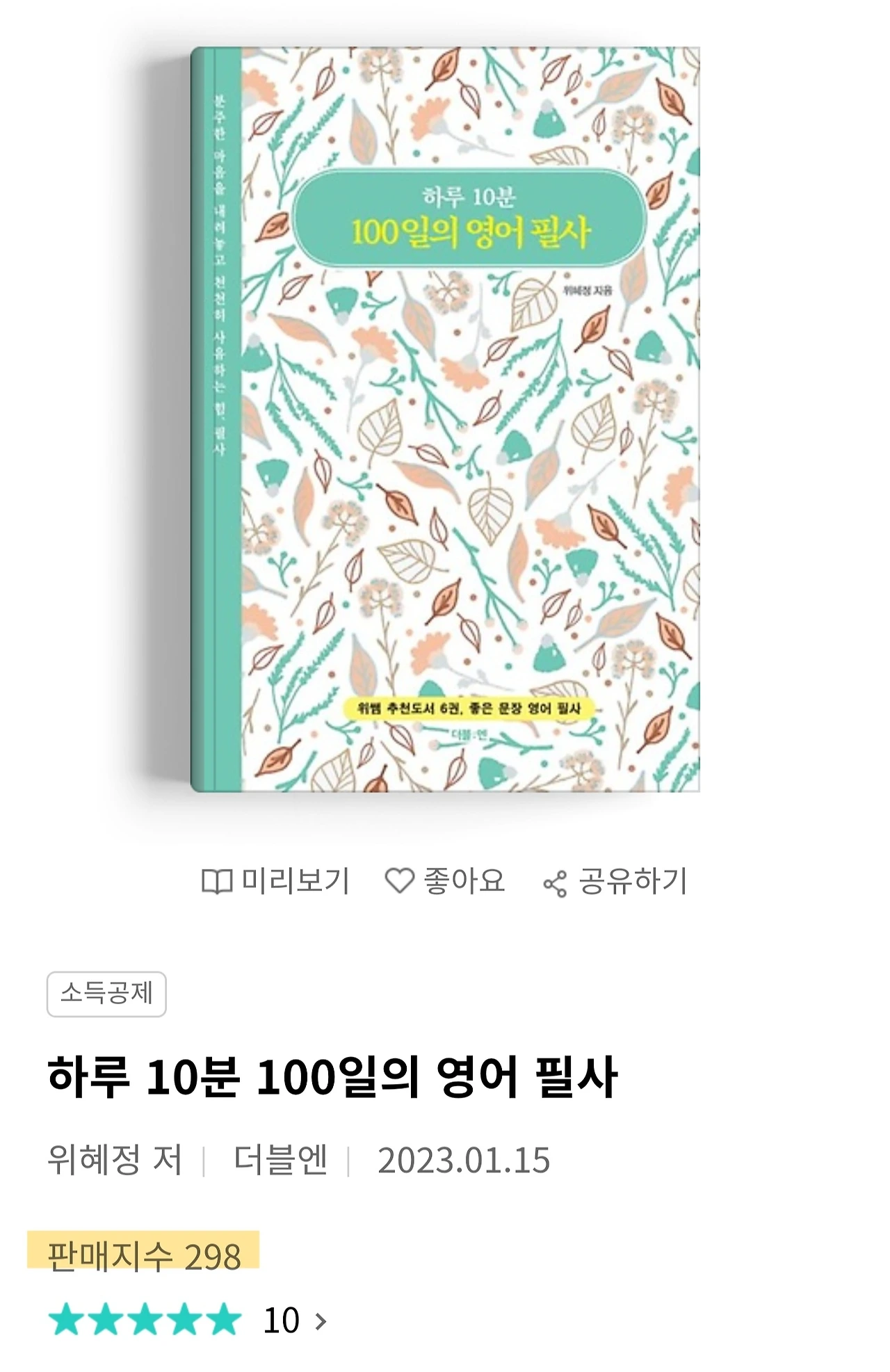Screen dimensions: 890x1372
Task: Click the book title heading 하루 10분 100일의 영어 필사
Action: pyautogui.click(x=332, y=1076)
